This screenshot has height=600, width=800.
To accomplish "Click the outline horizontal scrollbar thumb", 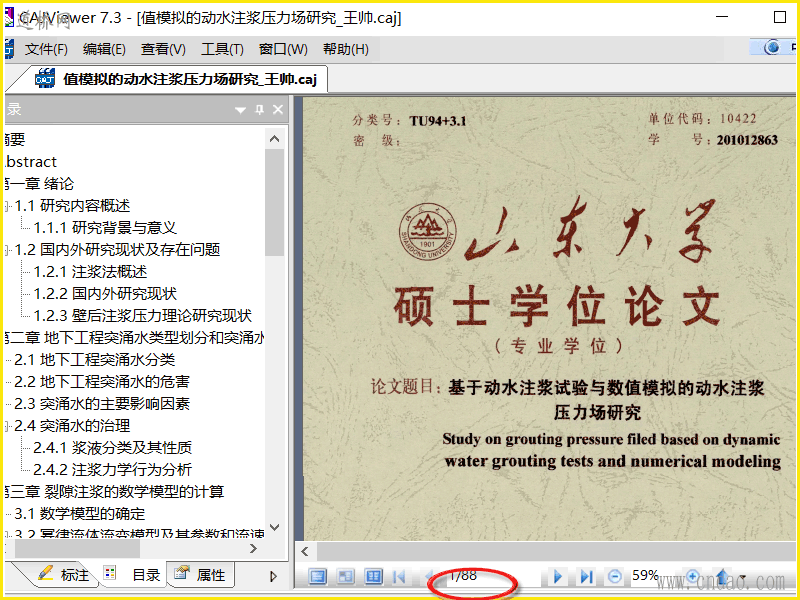I will pos(77,548).
